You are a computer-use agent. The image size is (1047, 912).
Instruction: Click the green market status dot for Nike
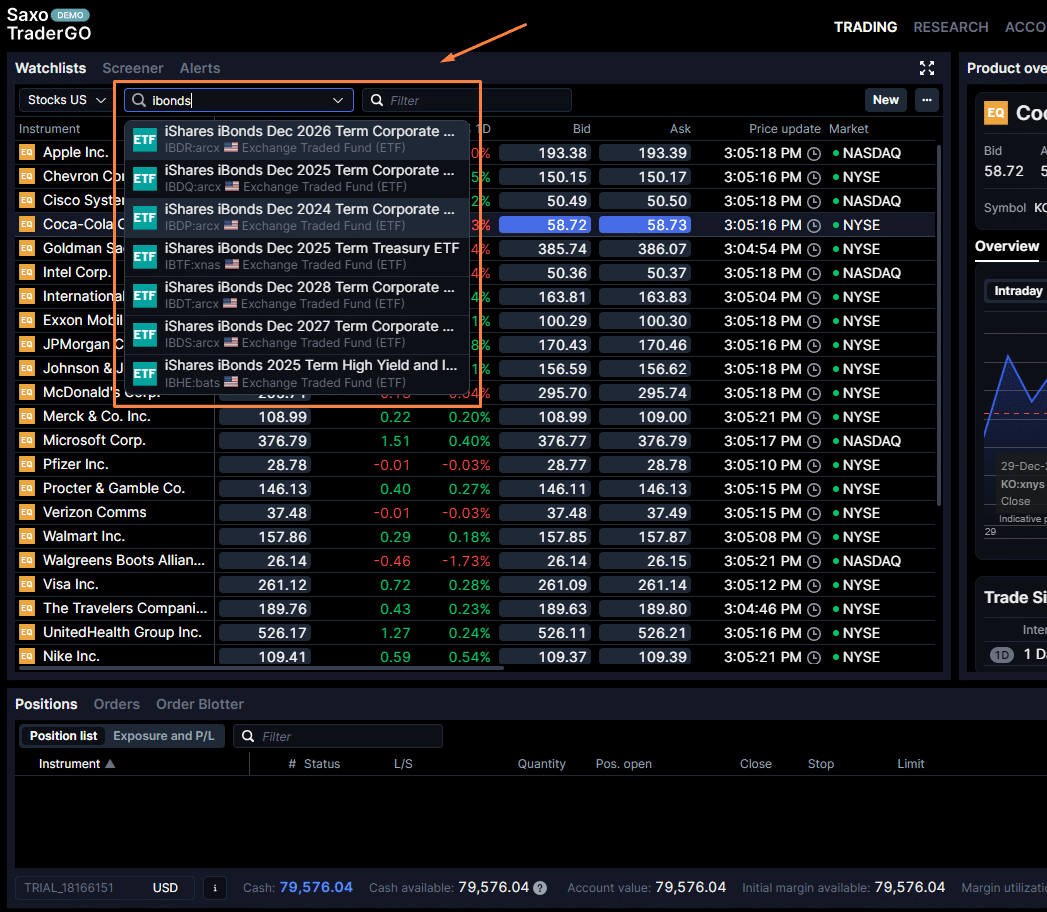coord(836,657)
